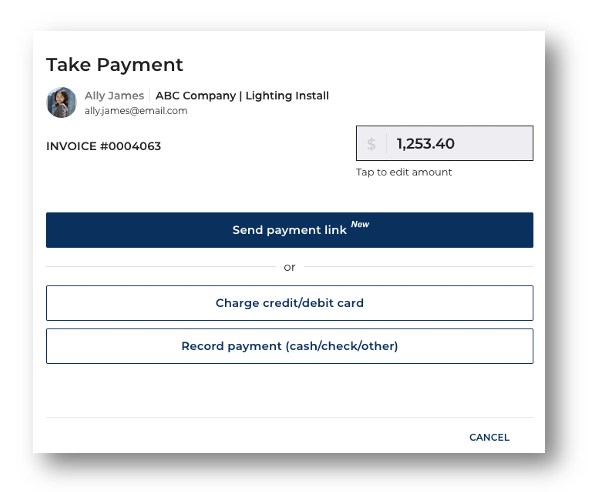This screenshot has height=492, width=607.
Task: Click the Ally James customer name
Action: tap(114, 96)
